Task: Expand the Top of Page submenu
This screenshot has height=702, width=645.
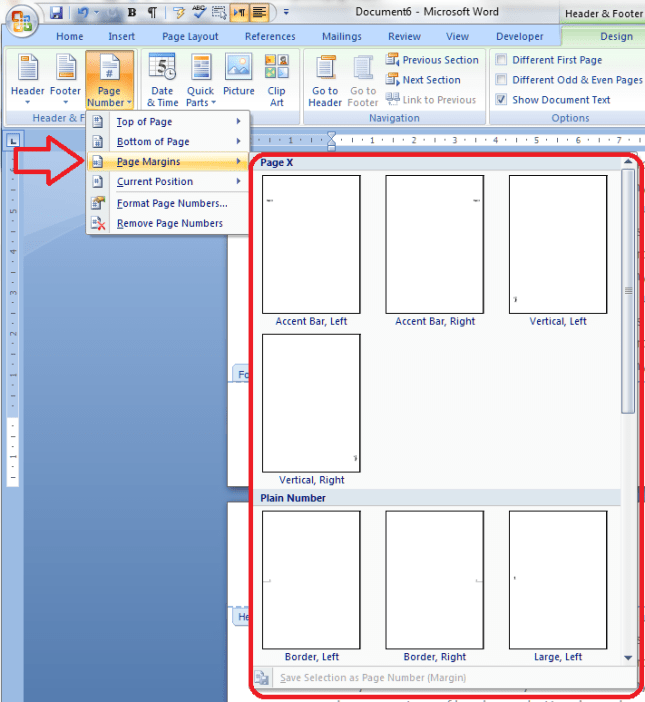Action: tap(168, 121)
